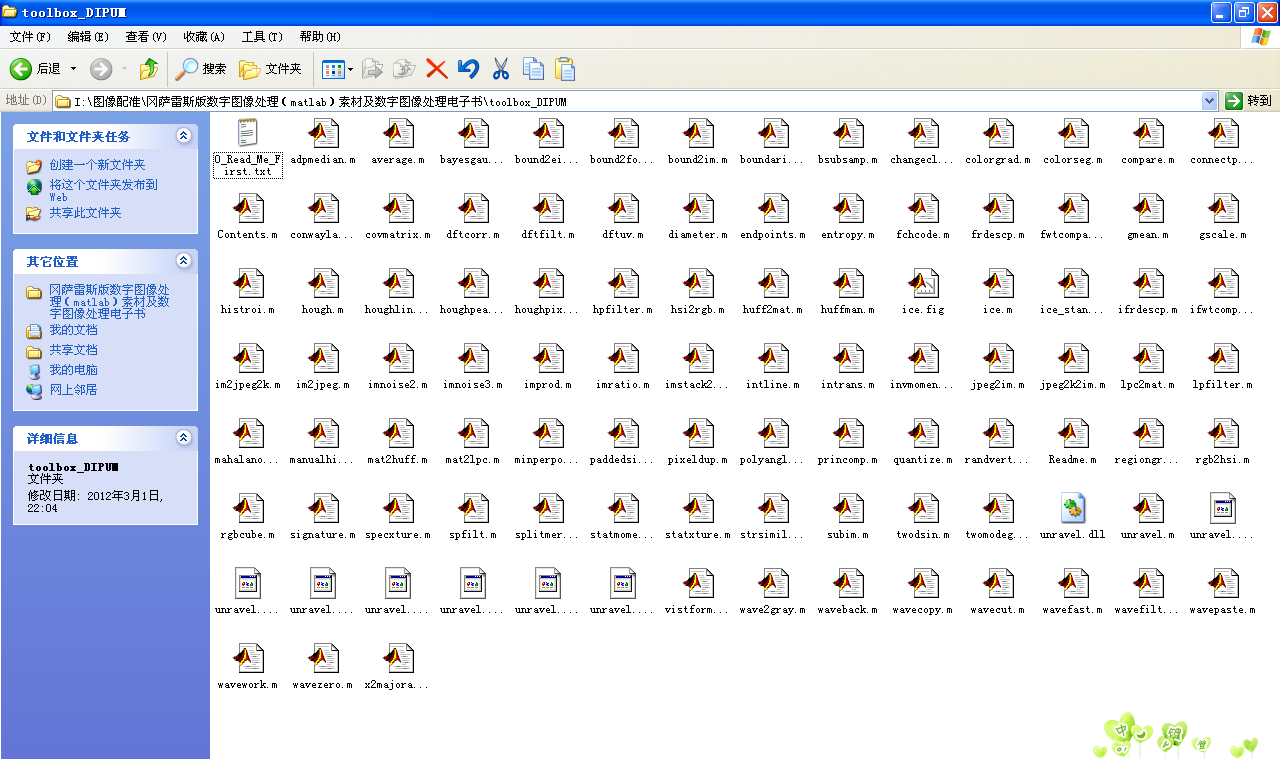Click the blue Undo arrow icon

468,69
